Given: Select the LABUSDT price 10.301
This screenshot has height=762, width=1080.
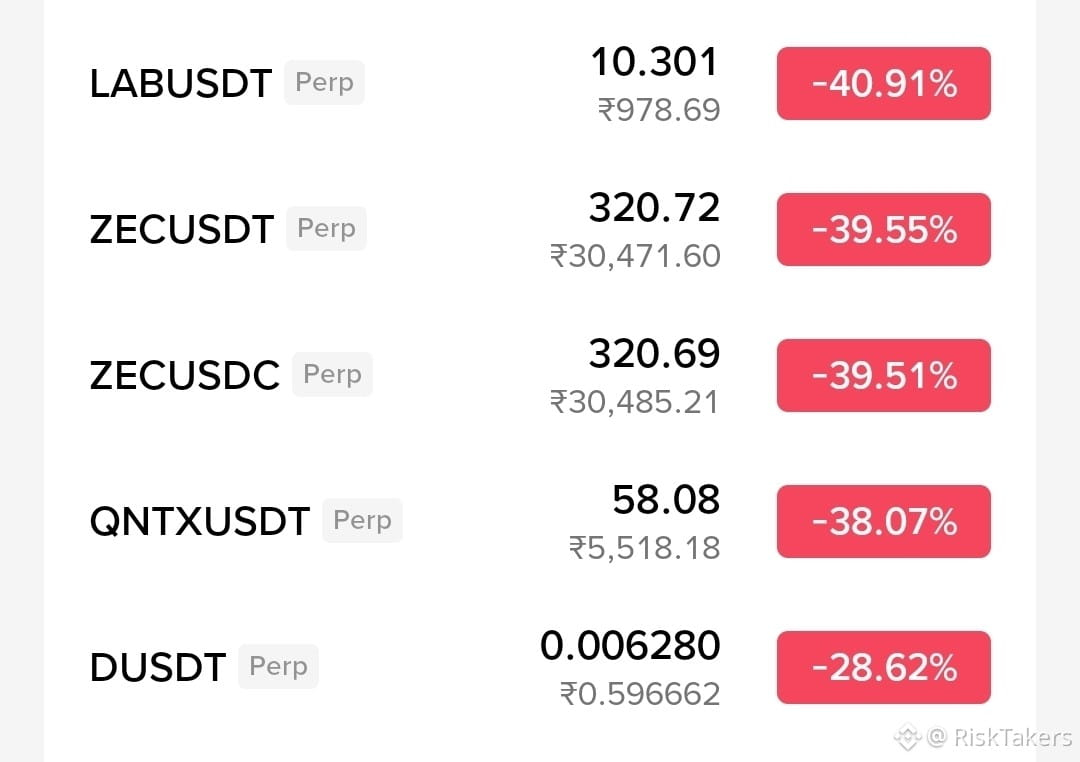Looking at the screenshot, I should click(654, 61).
